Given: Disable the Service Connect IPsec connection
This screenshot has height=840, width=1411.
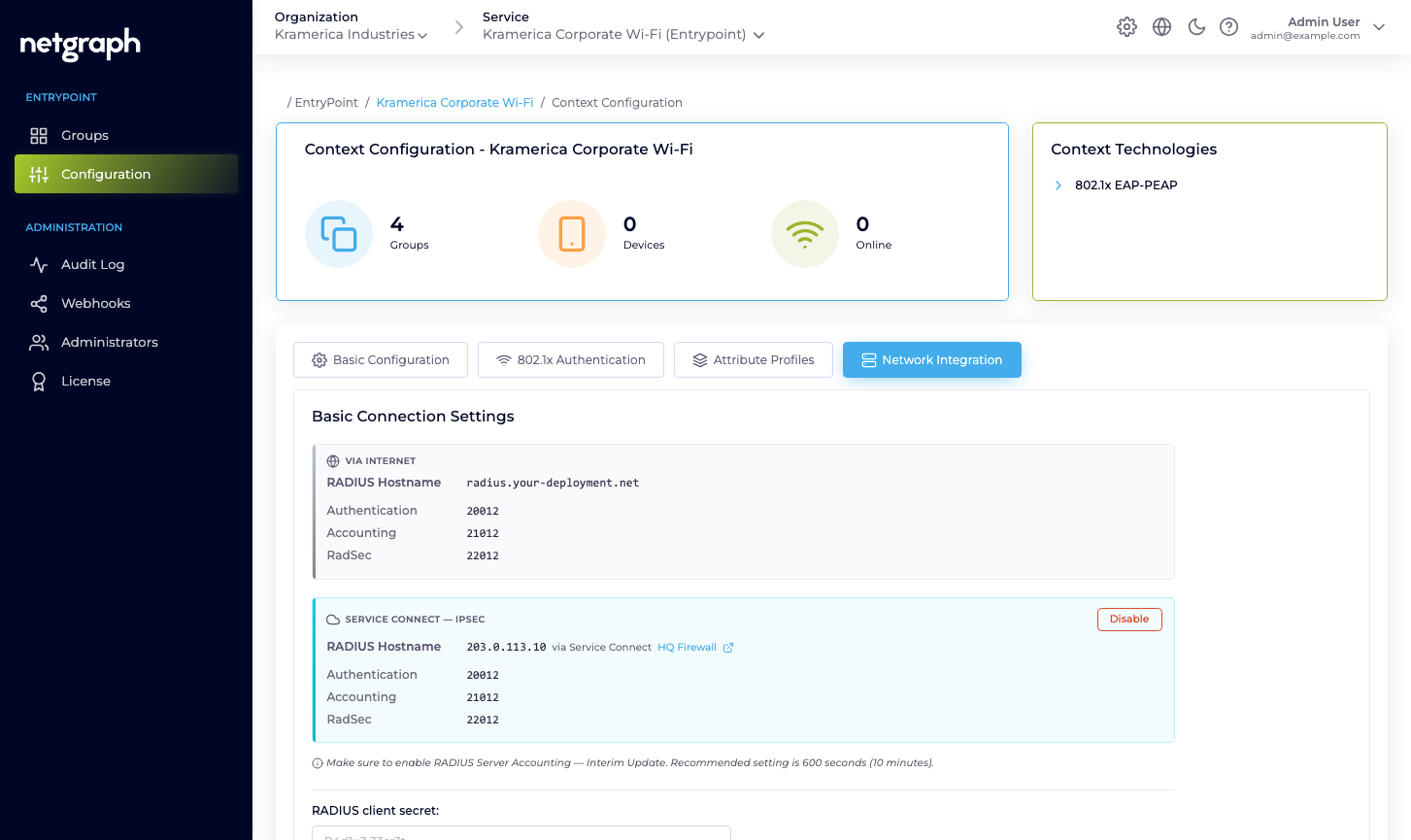Looking at the screenshot, I should [1129, 620].
